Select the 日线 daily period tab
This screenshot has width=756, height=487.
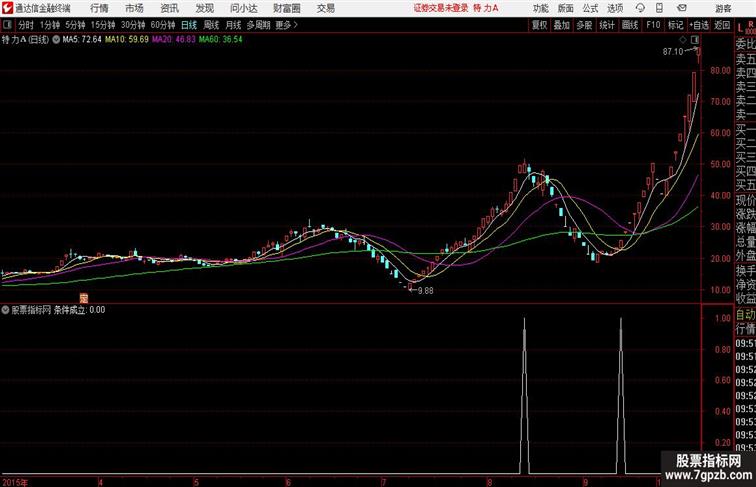[189, 25]
